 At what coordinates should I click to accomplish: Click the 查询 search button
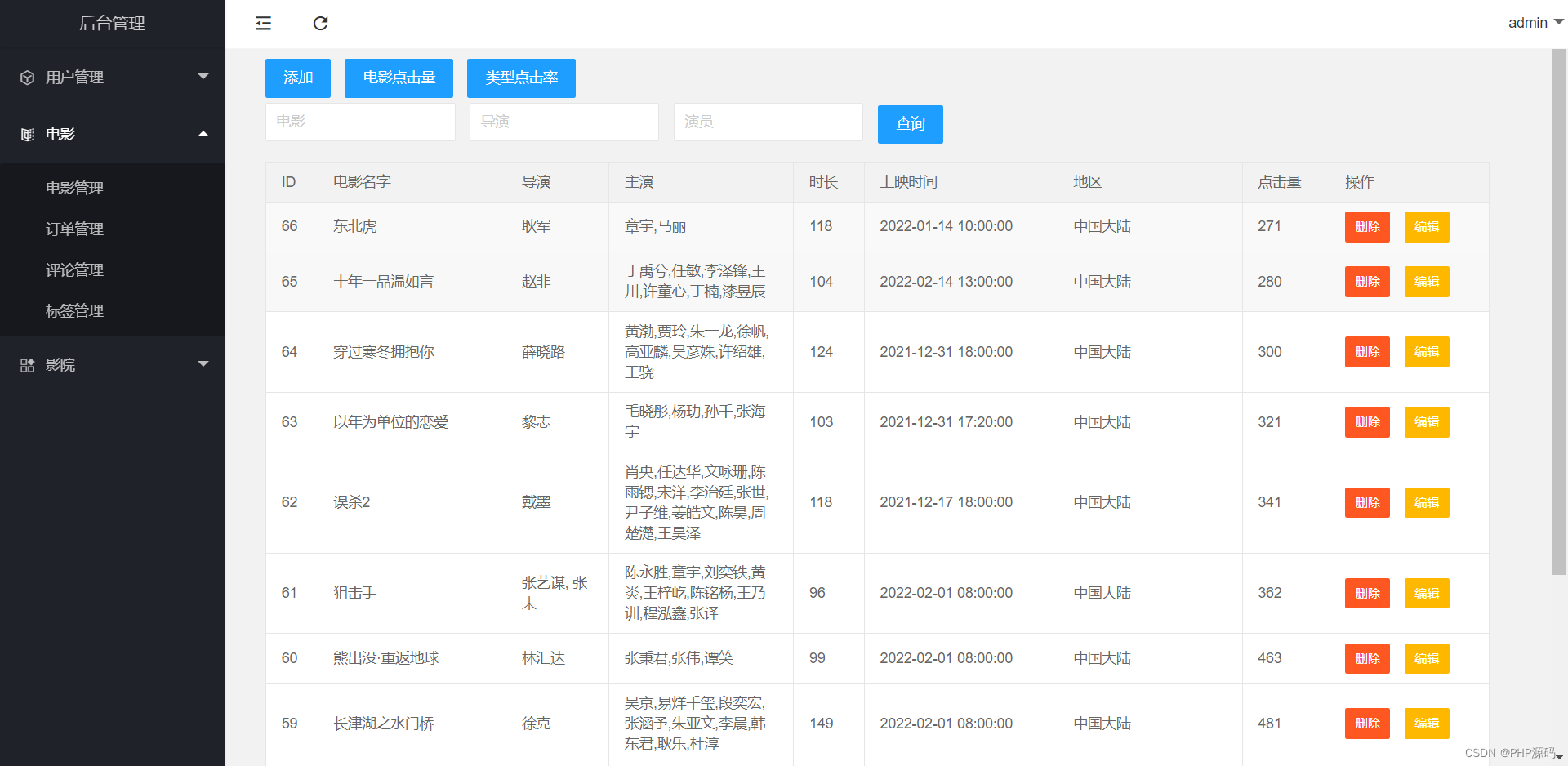click(911, 124)
